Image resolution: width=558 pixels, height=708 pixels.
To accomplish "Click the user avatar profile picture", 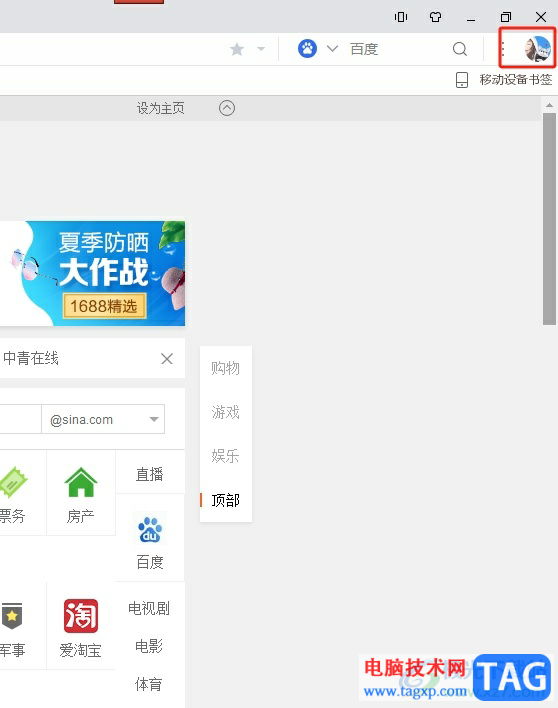I will (537, 48).
